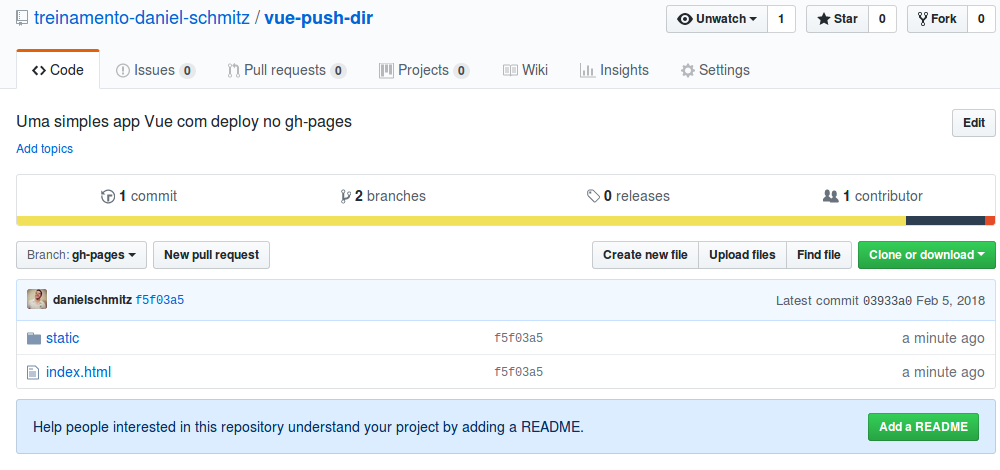Open the Insights tab
The image size is (1000, 470).
[x=614, y=70]
